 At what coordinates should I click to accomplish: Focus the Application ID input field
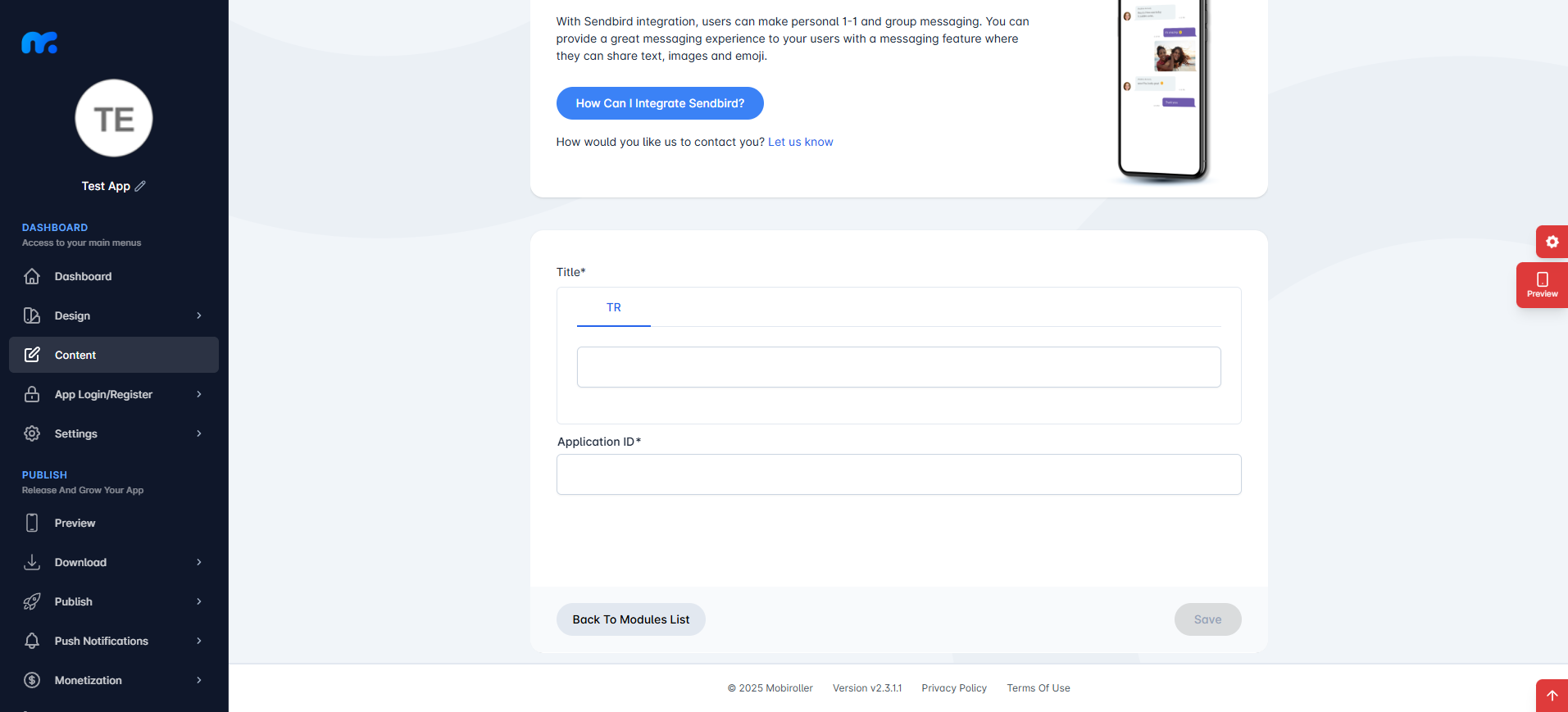pos(899,474)
